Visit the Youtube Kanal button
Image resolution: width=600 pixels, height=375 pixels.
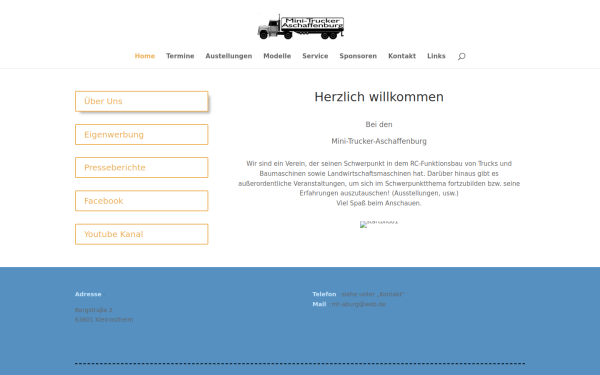[142, 234]
